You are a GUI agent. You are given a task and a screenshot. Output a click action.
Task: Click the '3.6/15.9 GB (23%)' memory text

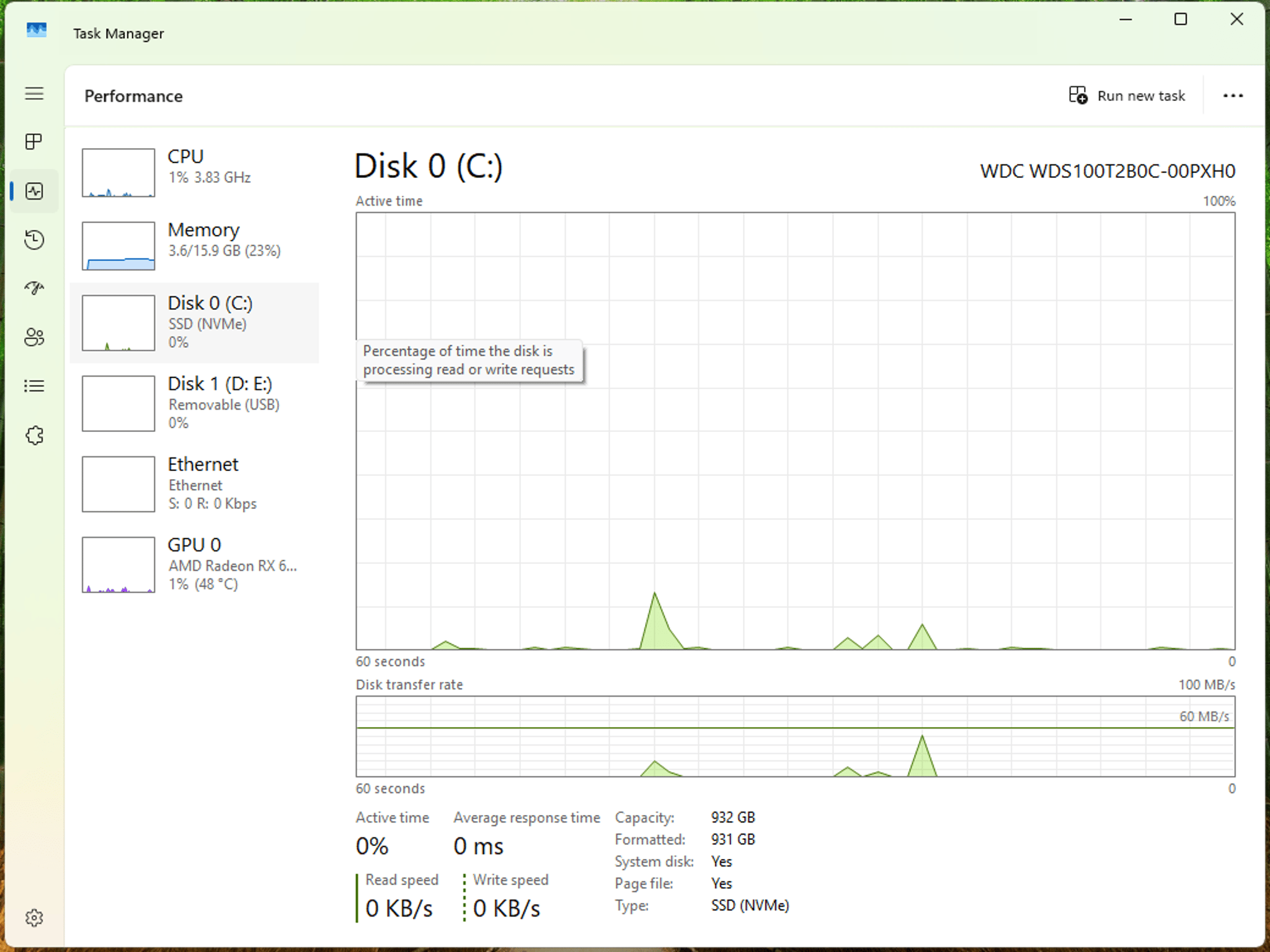(224, 251)
